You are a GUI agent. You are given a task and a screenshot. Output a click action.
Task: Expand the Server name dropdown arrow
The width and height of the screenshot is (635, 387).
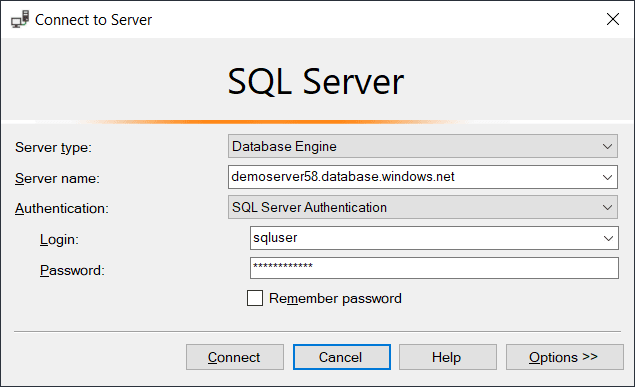tap(607, 177)
